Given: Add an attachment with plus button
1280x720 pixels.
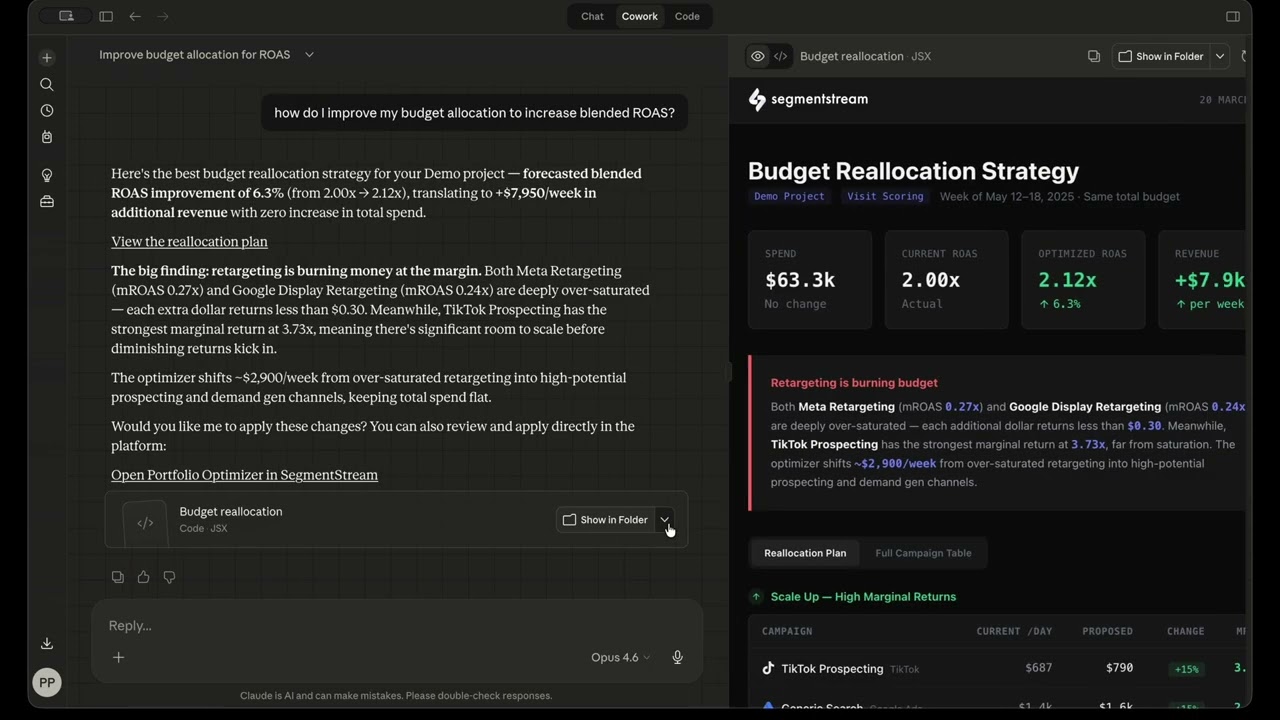Looking at the screenshot, I should (118, 657).
